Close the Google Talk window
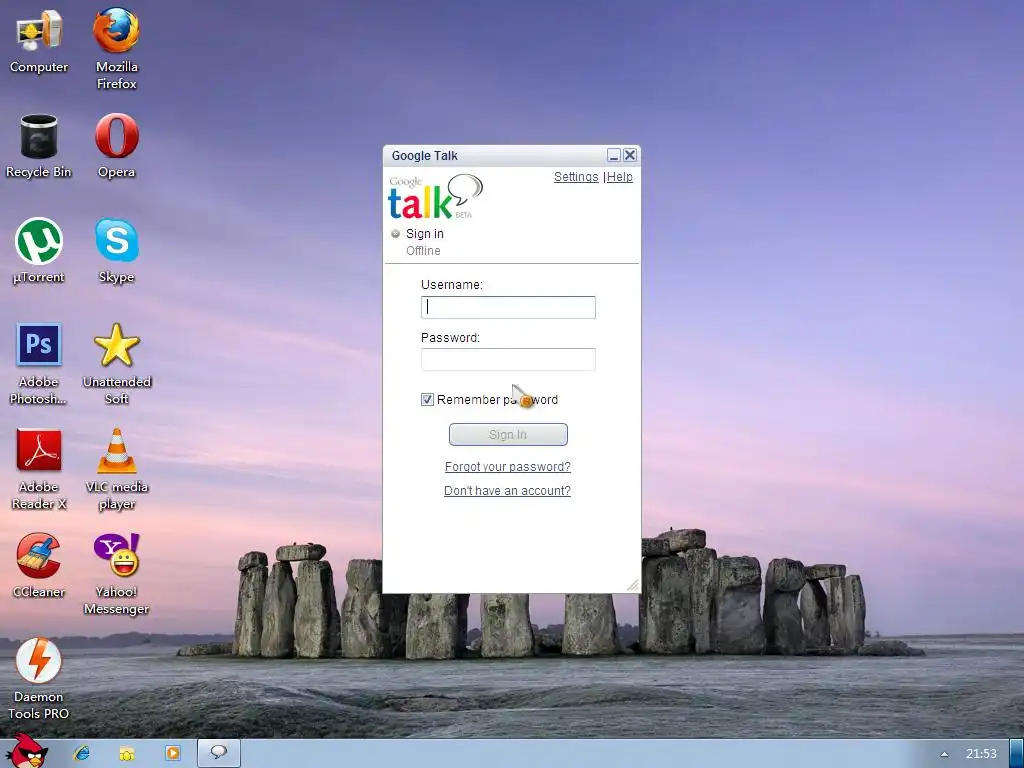 [x=630, y=155]
